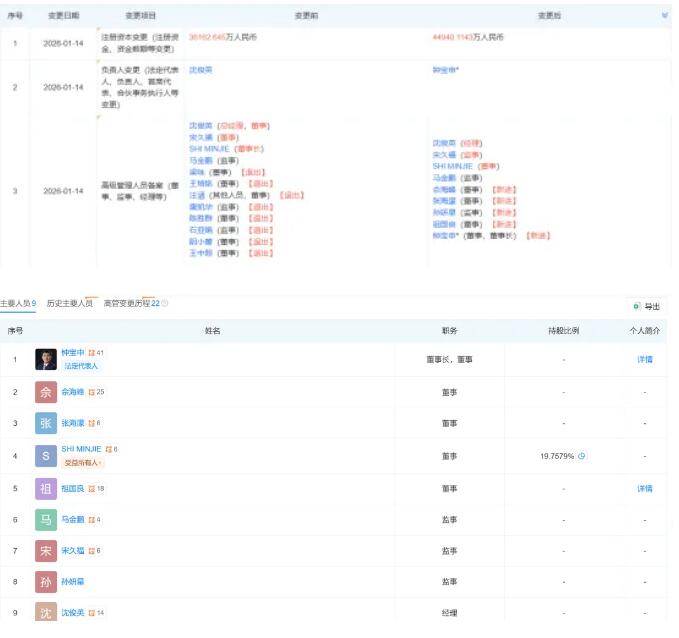Click the 沈 avatar icon for 沈俊英
Viewport: 679px width, 638px height.
tap(46, 613)
